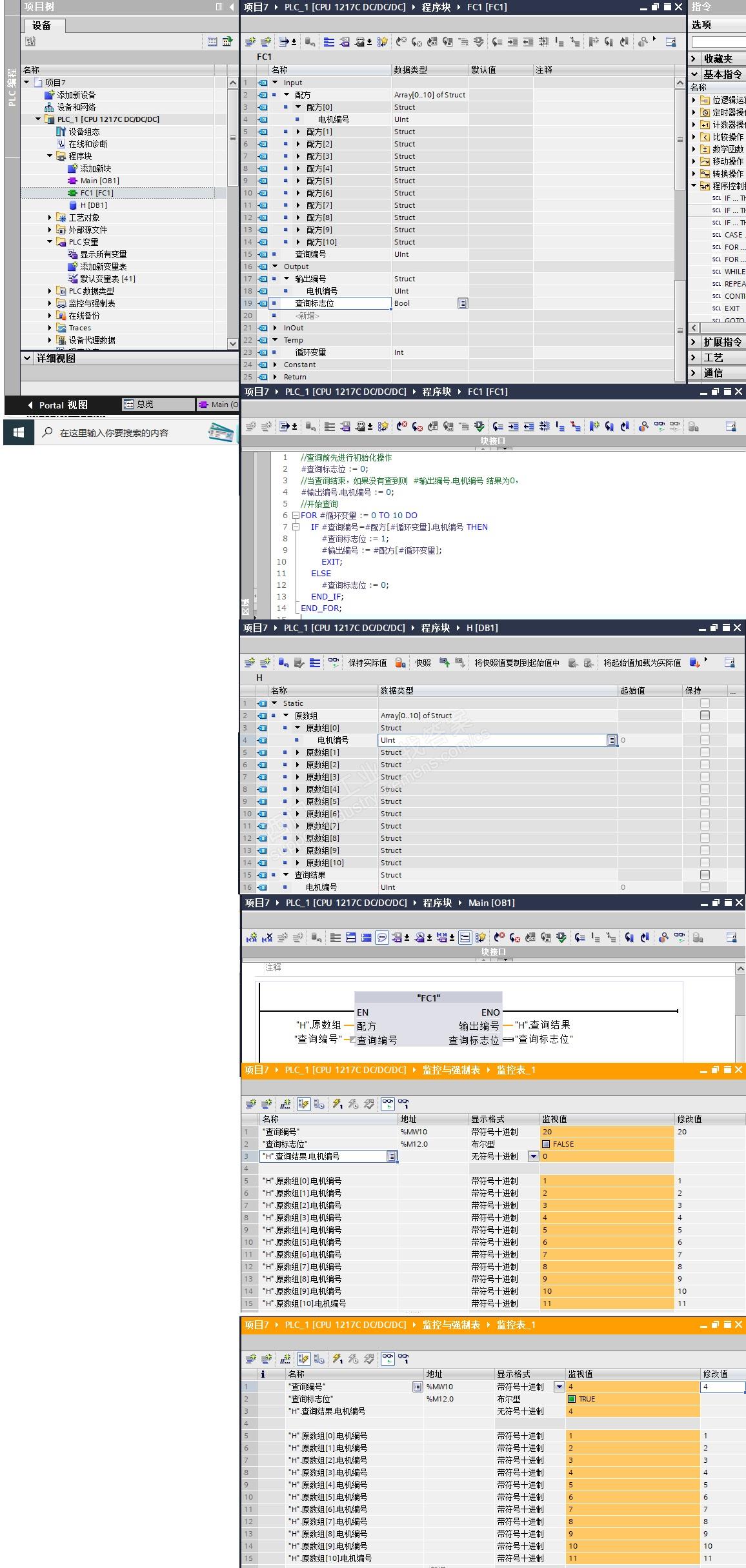Click 保持实际值 in the DB toolbar
The height and width of the screenshot is (1568, 746).
pos(367,663)
